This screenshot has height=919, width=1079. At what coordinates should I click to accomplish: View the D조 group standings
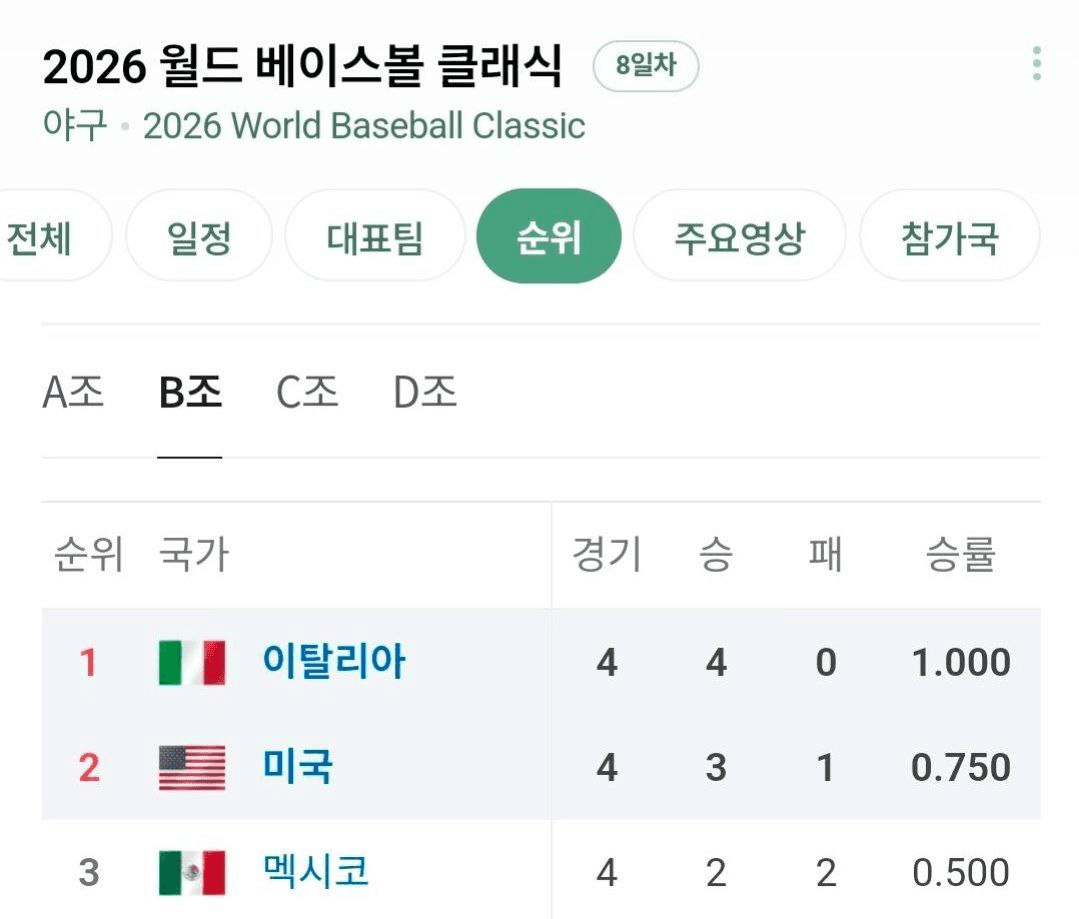click(x=425, y=393)
